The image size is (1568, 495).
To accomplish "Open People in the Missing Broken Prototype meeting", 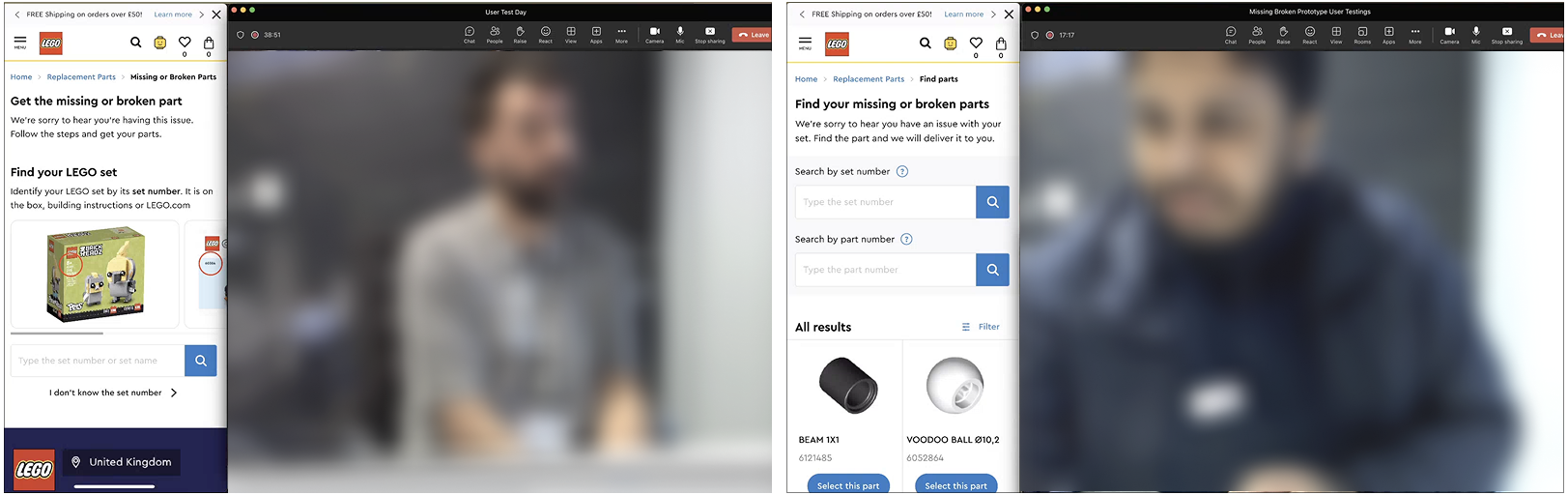I will pyautogui.click(x=1257, y=34).
